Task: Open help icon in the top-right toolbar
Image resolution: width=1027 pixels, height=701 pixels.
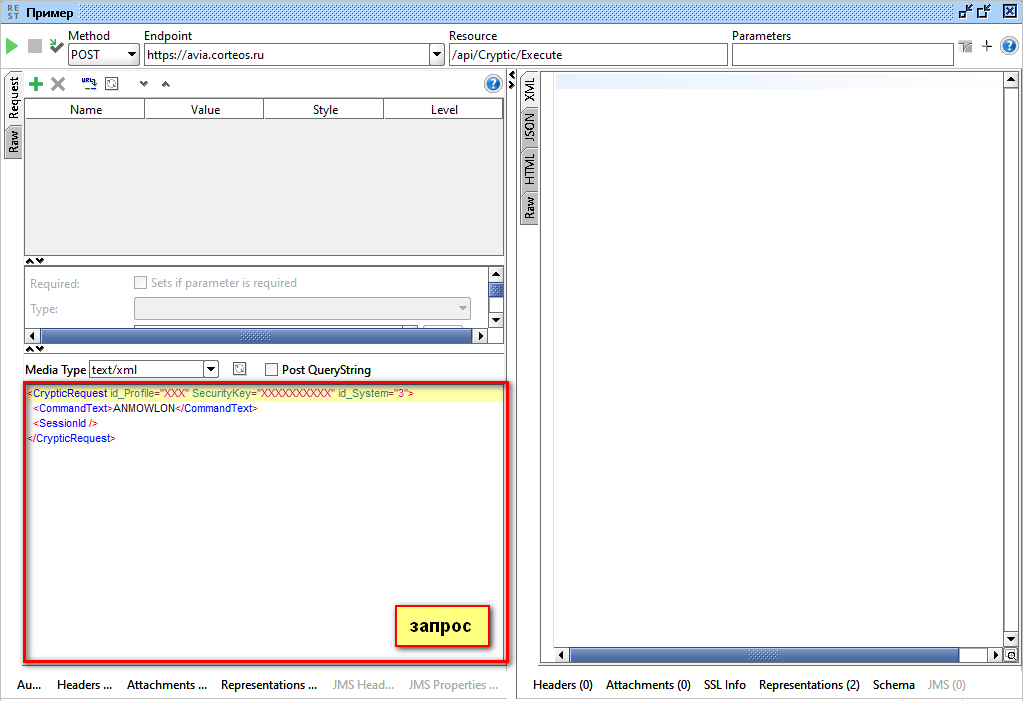Action: [x=493, y=84]
